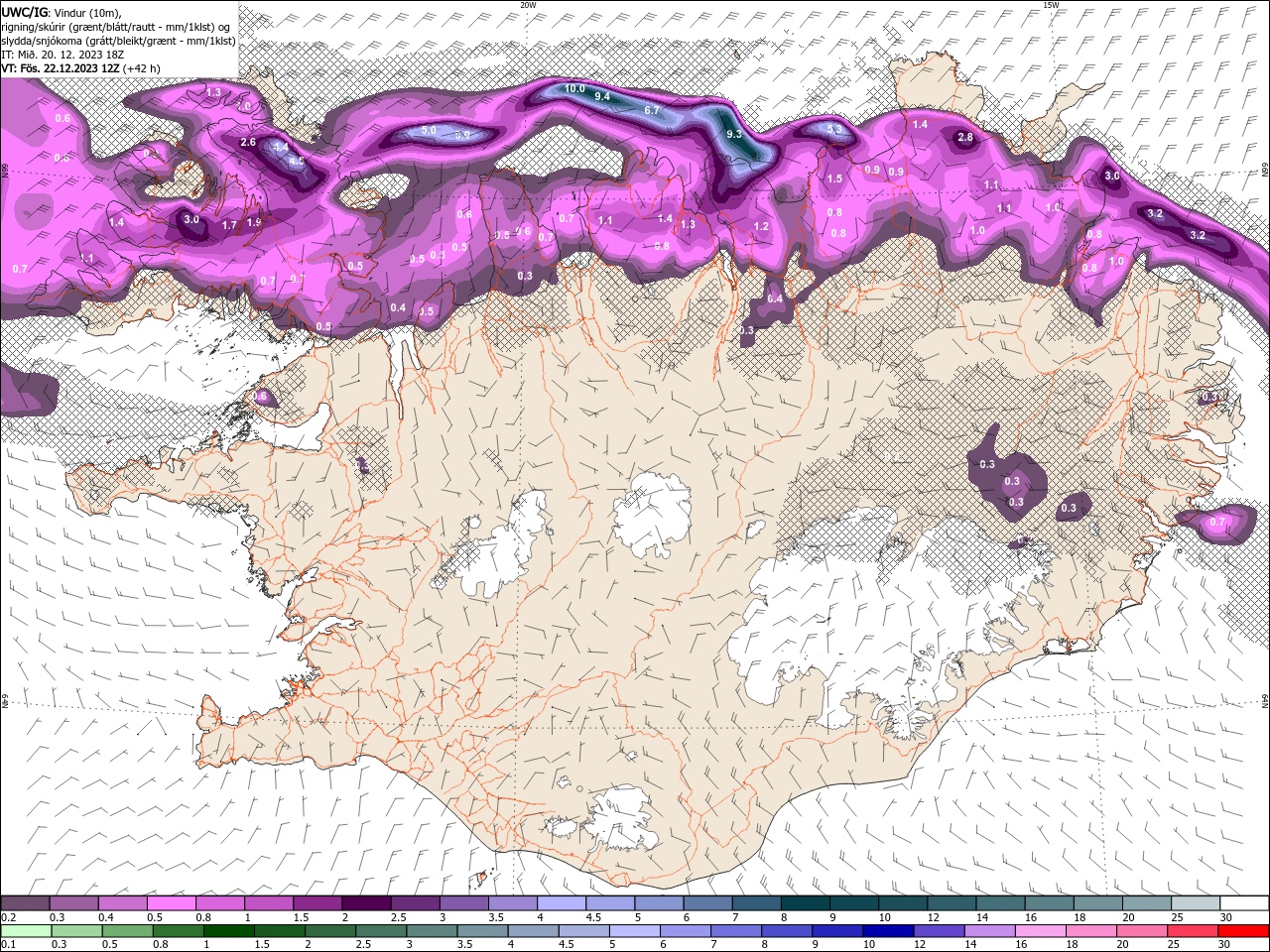Viewport: 1270px width, 952px height.
Task: Click the UWC/IG title text
Action: [24, 12]
